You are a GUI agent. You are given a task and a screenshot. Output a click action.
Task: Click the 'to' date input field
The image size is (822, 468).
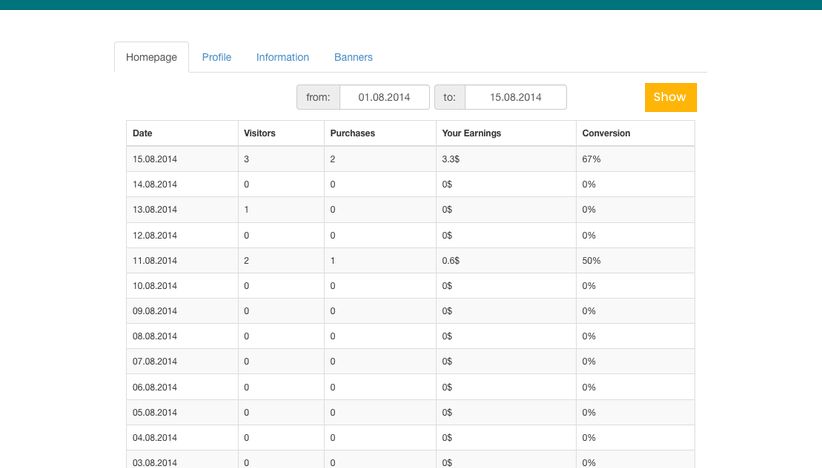point(515,97)
